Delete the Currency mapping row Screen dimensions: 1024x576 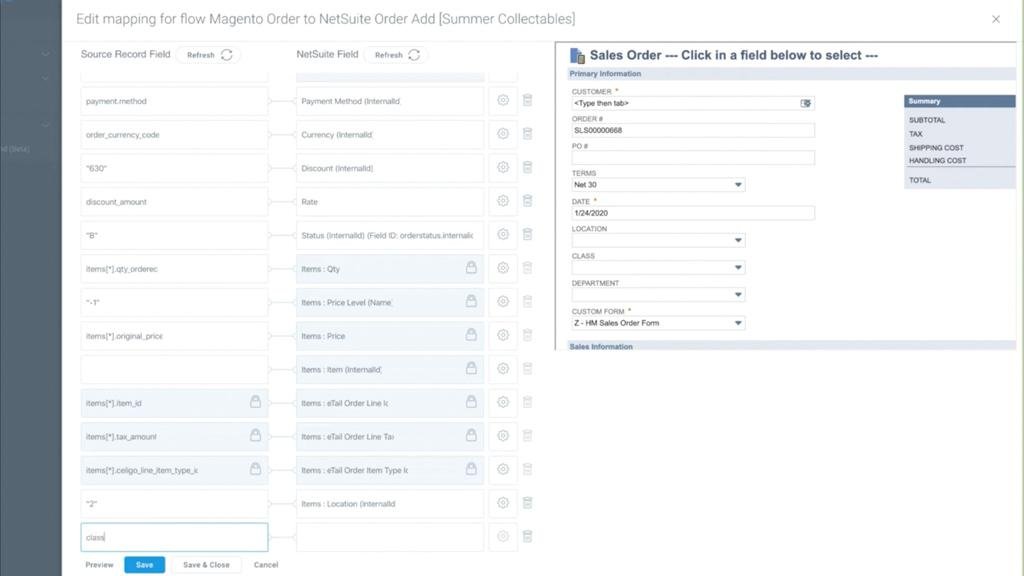[x=527, y=134]
